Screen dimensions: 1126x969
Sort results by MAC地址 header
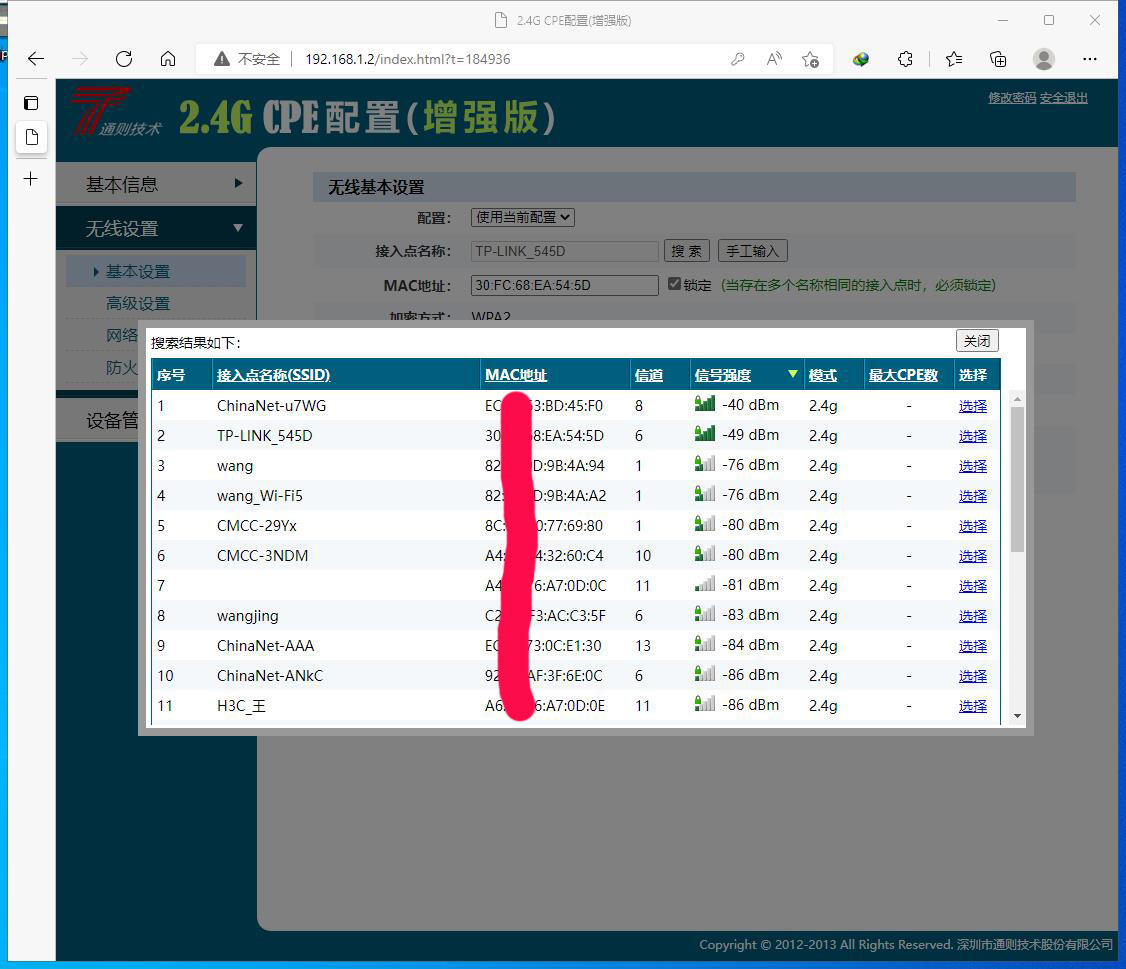(516, 375)
